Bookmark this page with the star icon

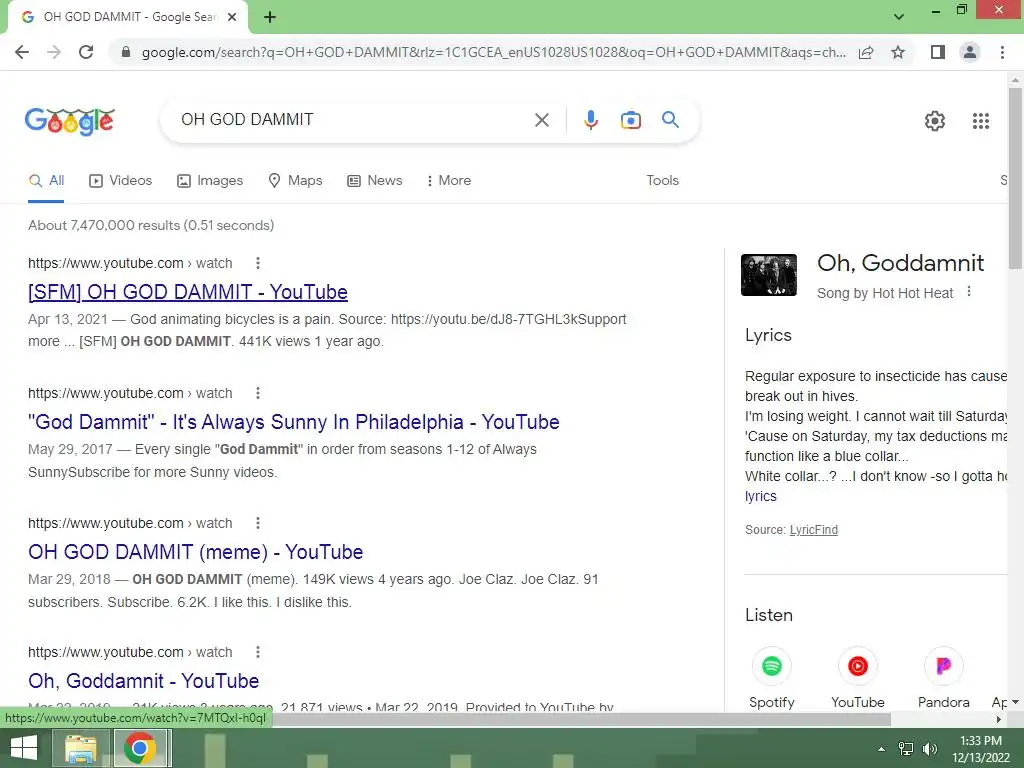[x=898, y=52]
